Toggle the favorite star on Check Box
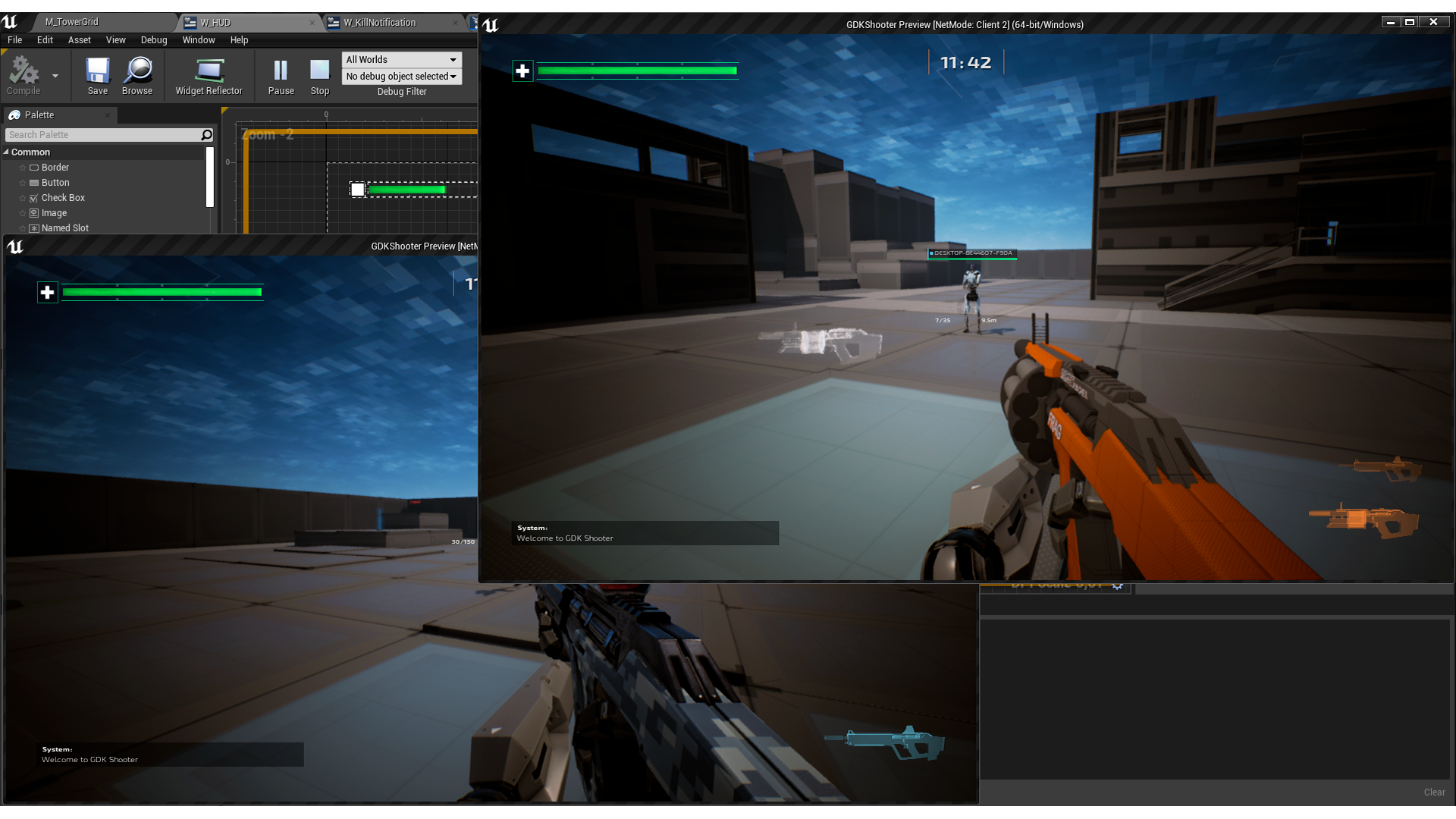 23,197
